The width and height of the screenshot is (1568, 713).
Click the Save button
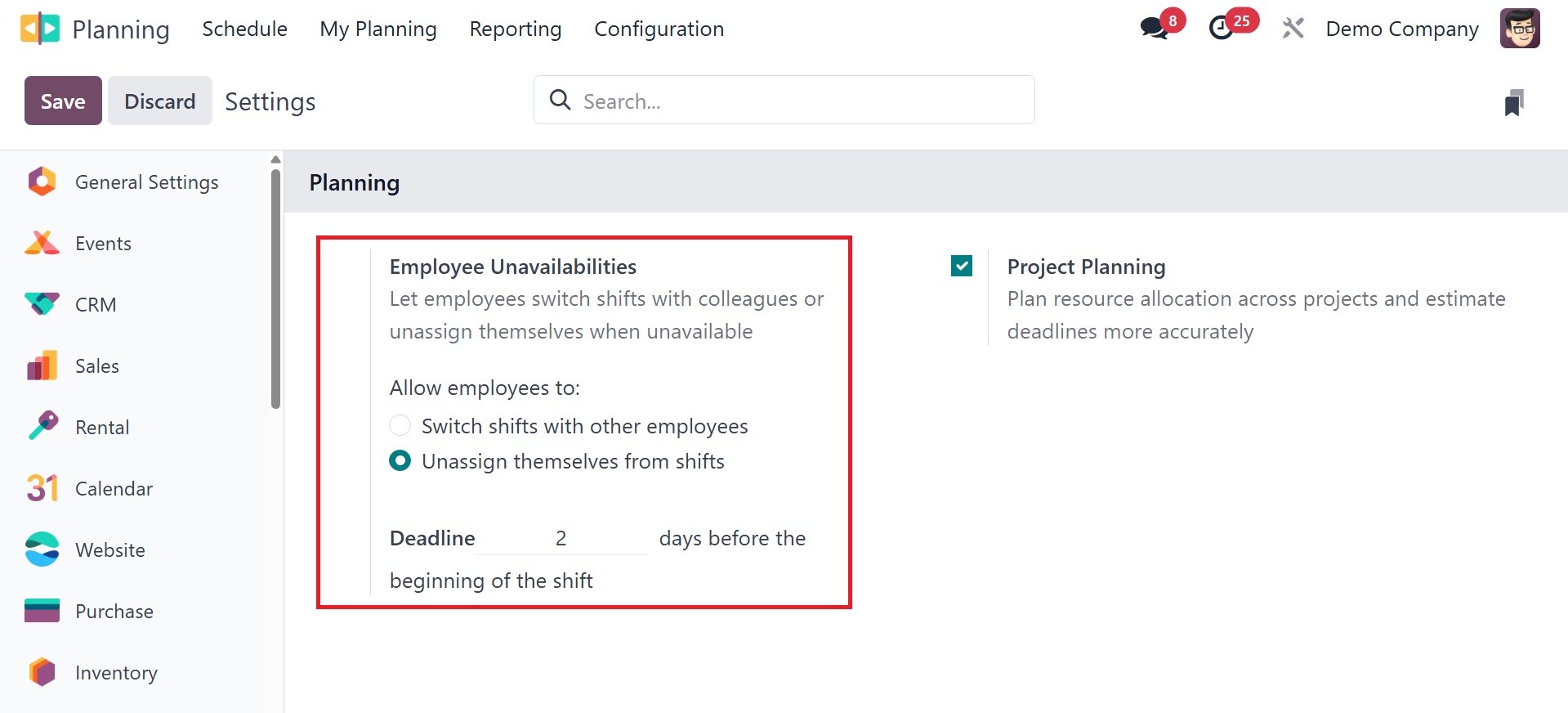click(x=63, y=101)
